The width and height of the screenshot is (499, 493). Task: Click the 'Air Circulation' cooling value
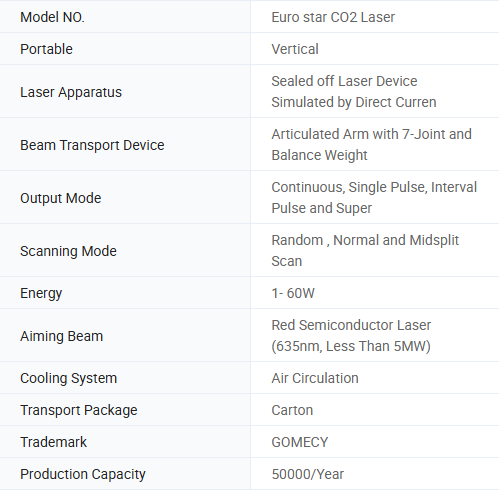coord(315,378)
